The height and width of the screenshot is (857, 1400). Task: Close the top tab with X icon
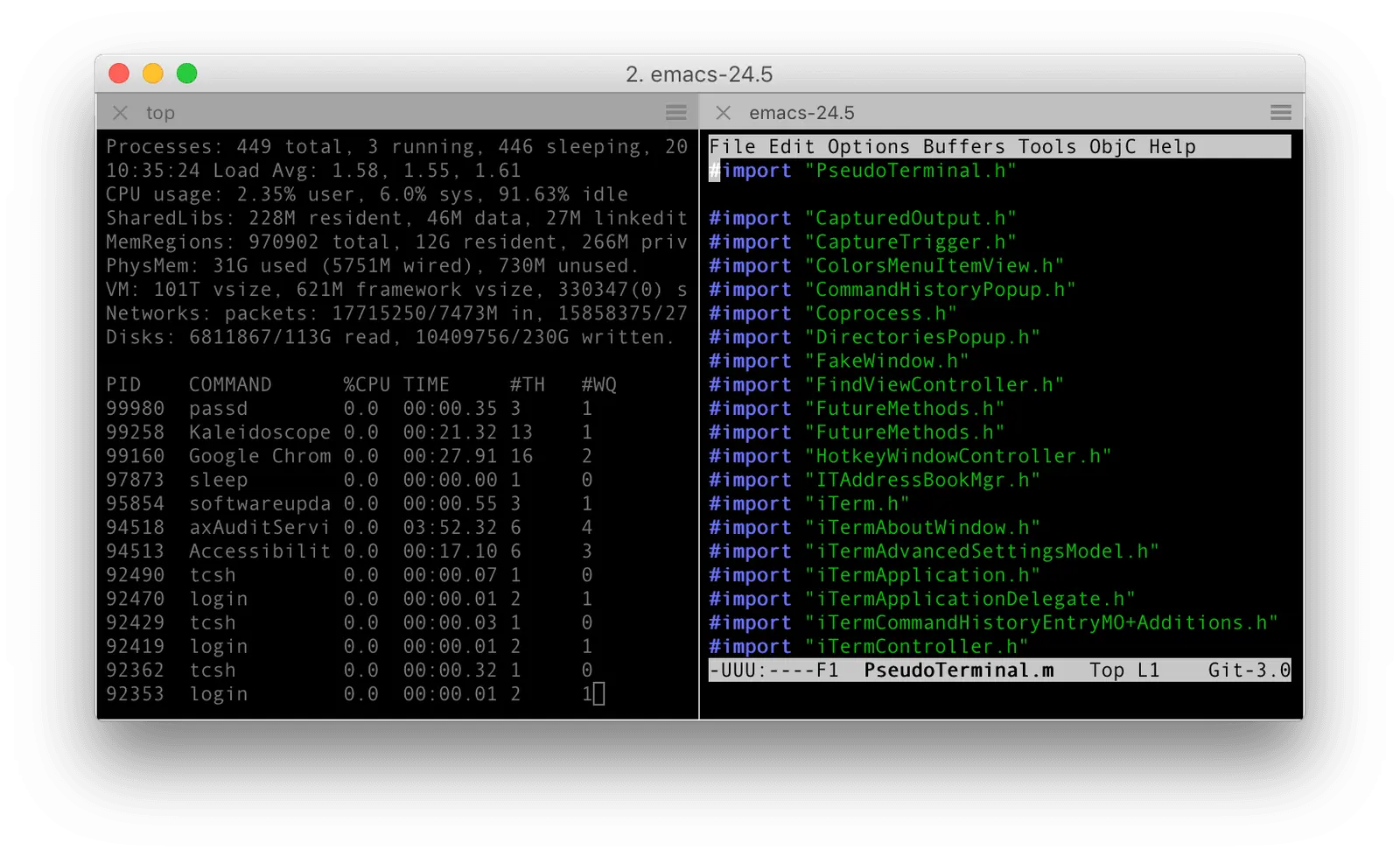[x=121, y=113]
